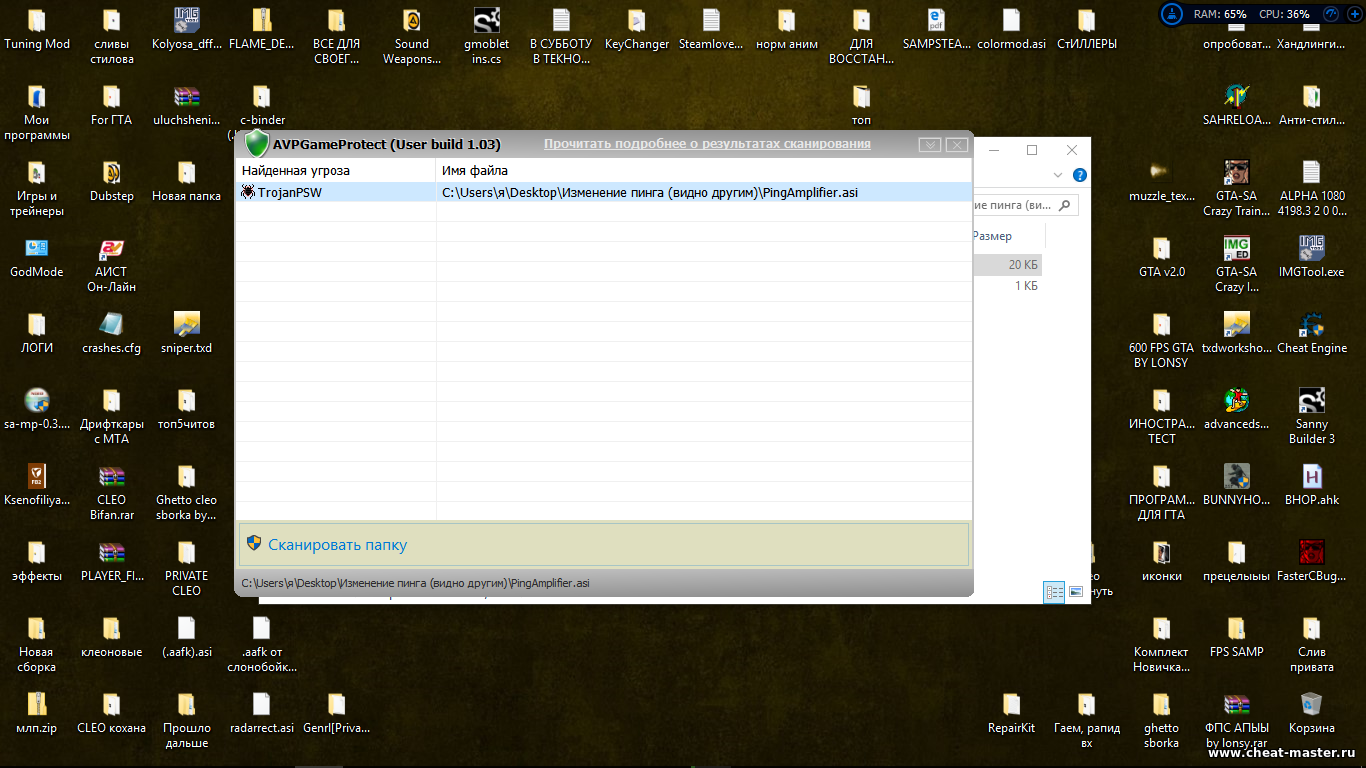
Task: Switch Explorer to large thumbnails view
Action: pos(1076,592)
